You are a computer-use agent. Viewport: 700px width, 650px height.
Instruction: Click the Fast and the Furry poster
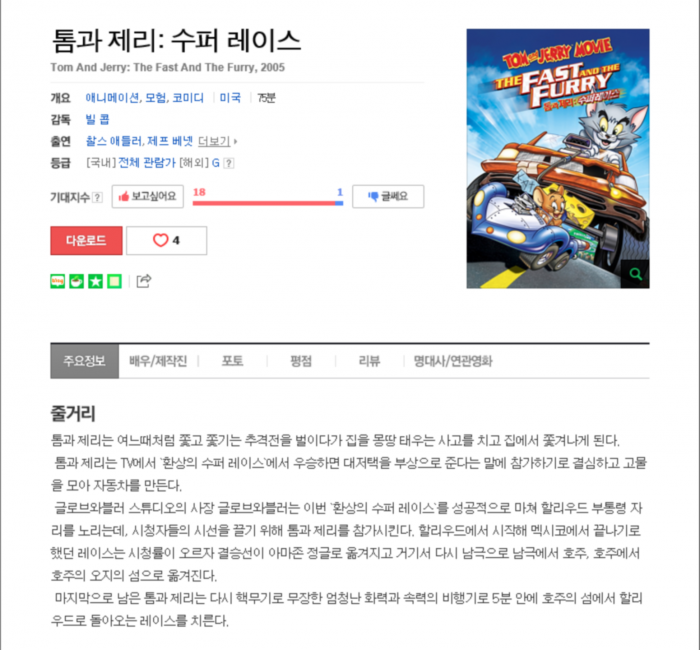point(558,158)
